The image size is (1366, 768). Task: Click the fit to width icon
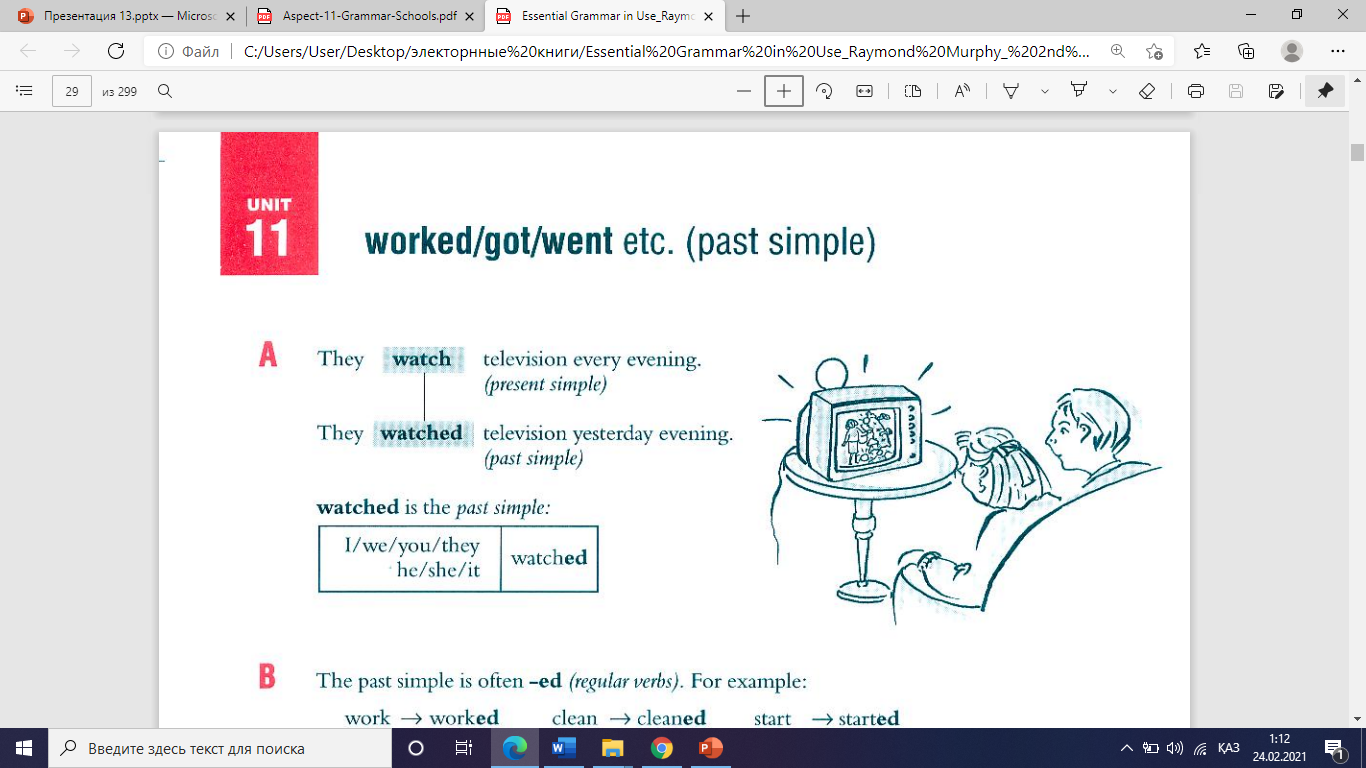click(864, 91)
